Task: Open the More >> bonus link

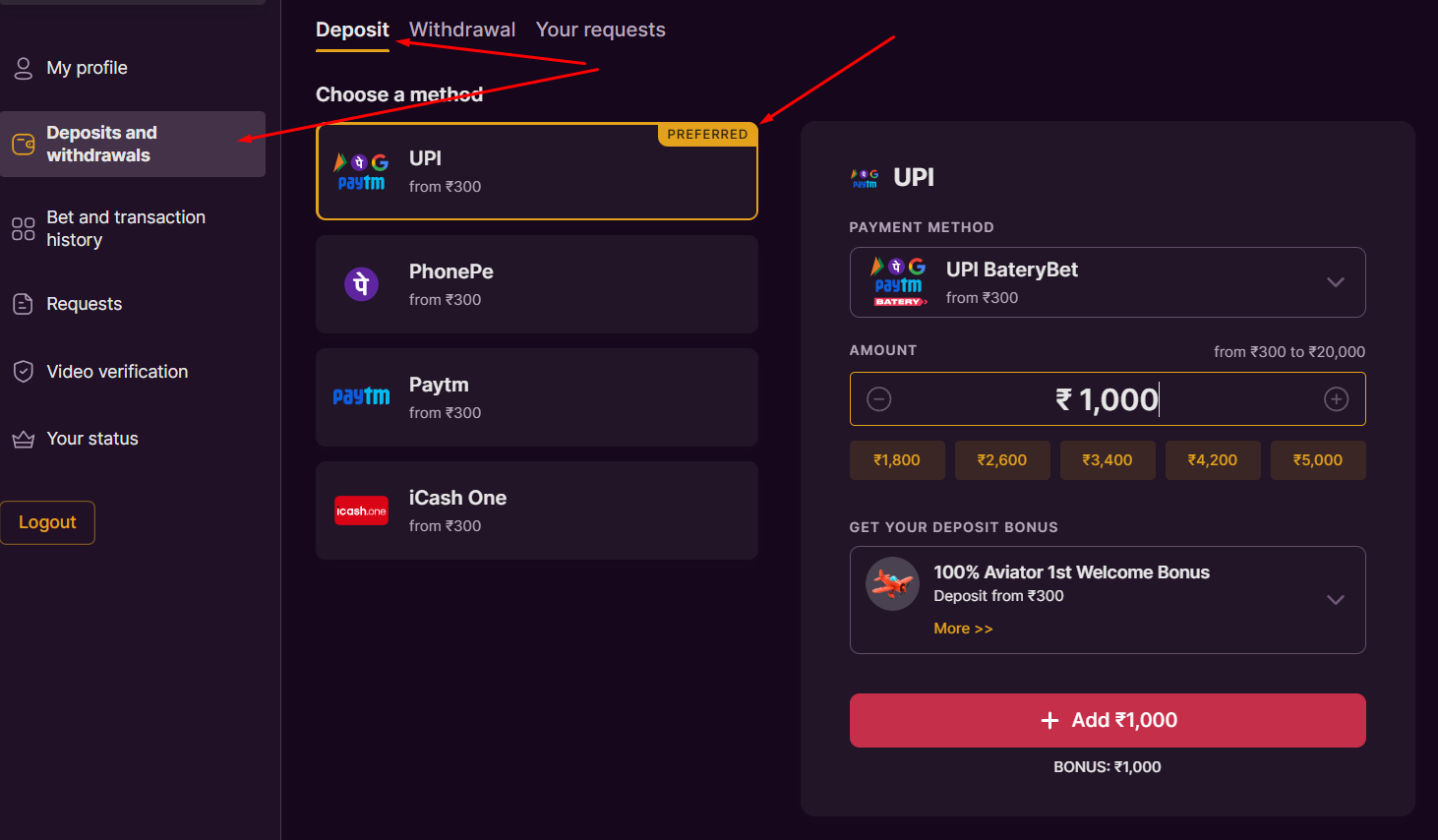Action: click(x=963, y=629)
